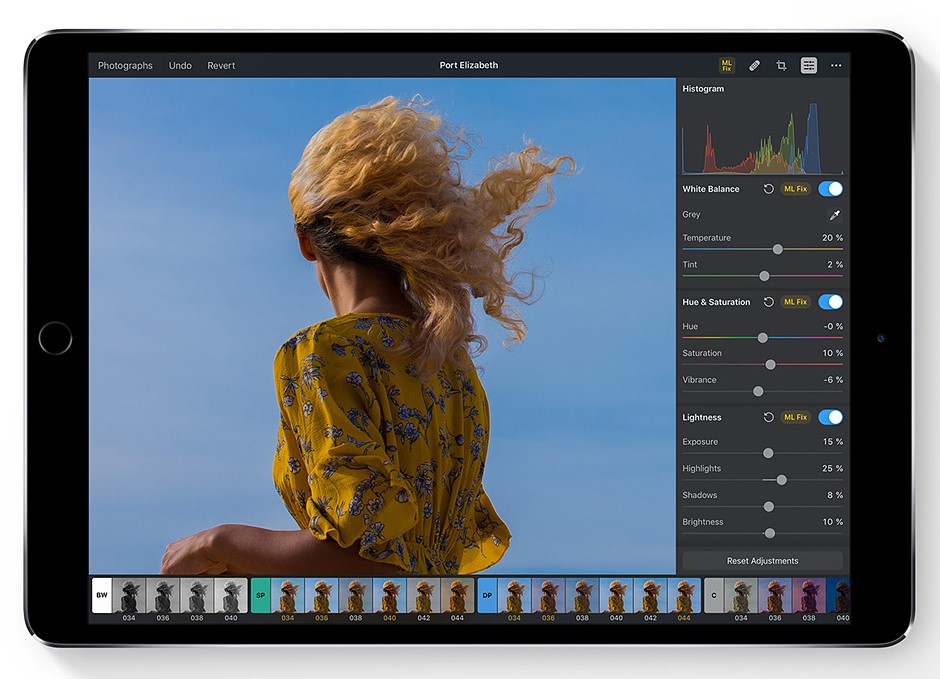Image resolution: width=940 pixels, height=679 pixels.
Task: Open the ellipsis more options menu
Action: tap(836, 65)
